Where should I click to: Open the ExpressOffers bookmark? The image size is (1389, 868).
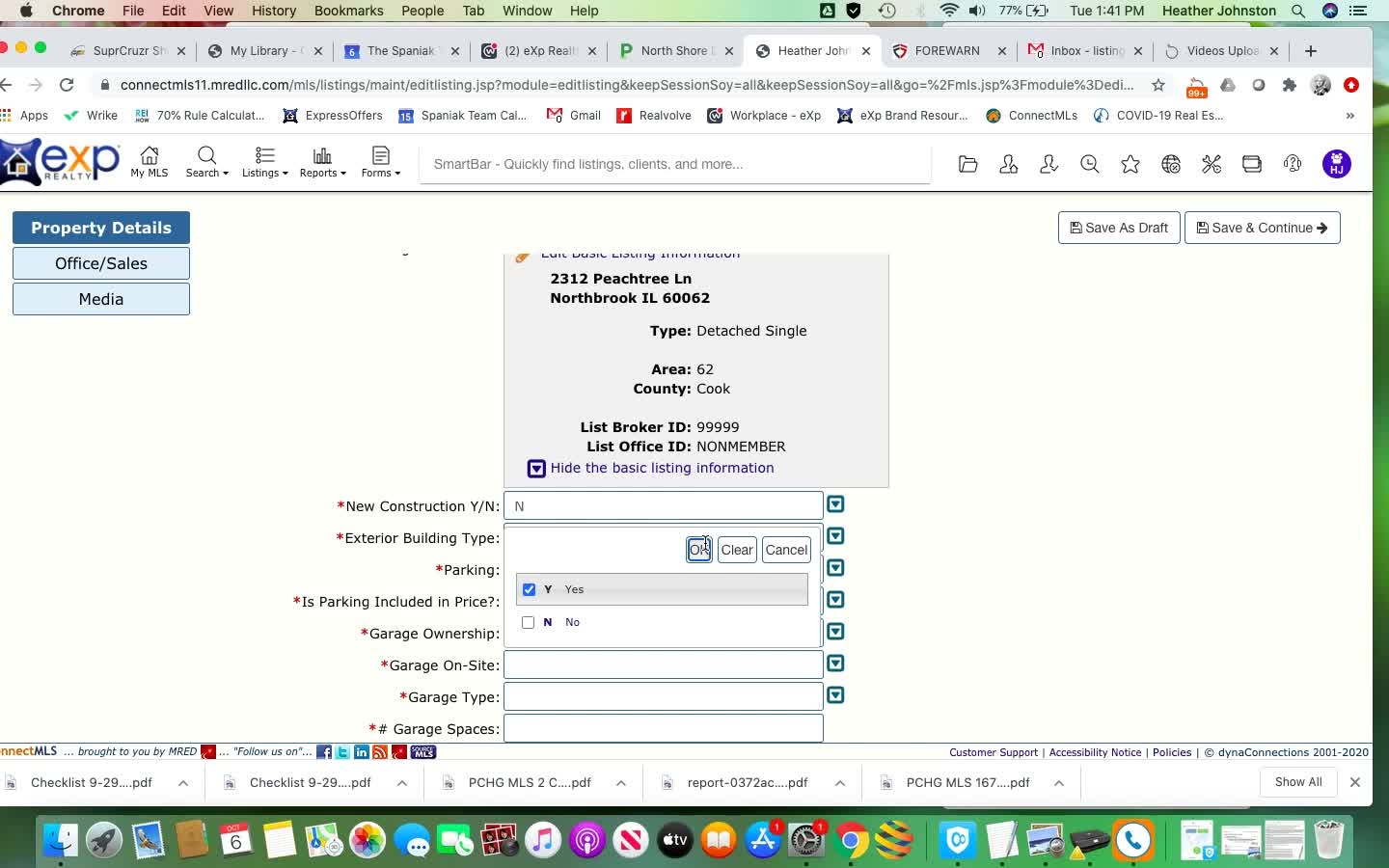[x=333, y=116]
